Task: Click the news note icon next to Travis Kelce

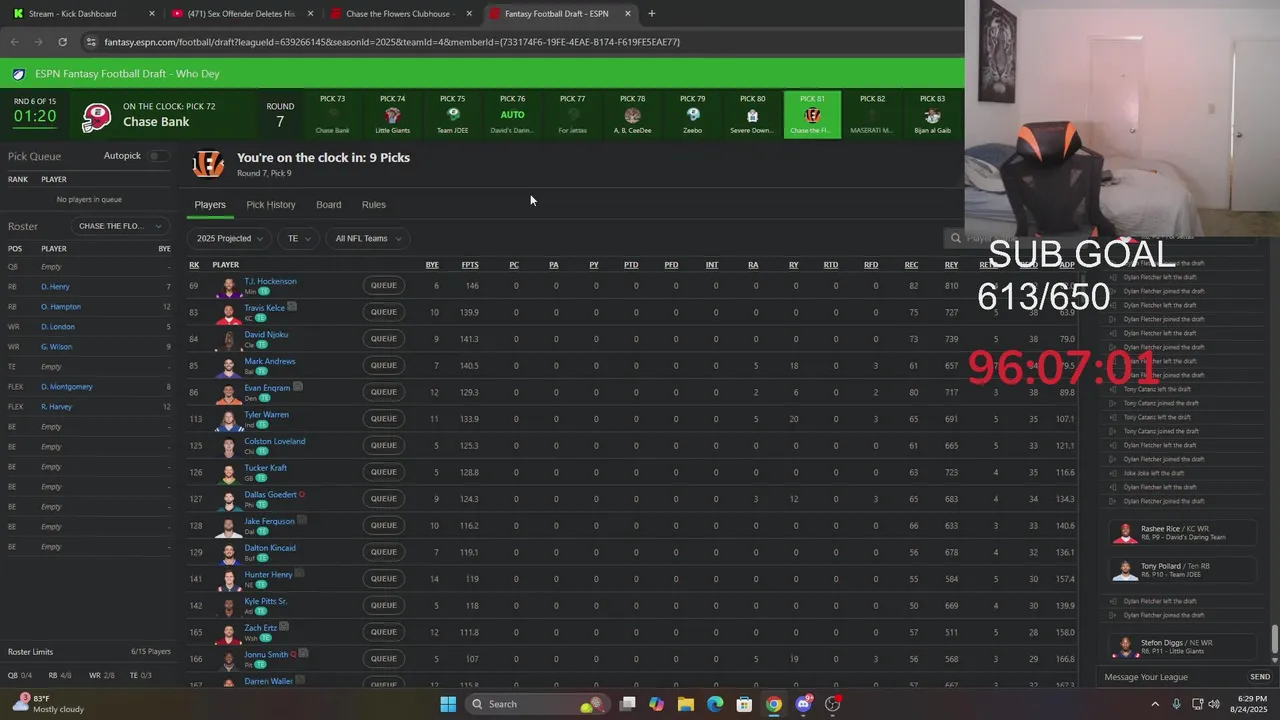Action: 292,307
